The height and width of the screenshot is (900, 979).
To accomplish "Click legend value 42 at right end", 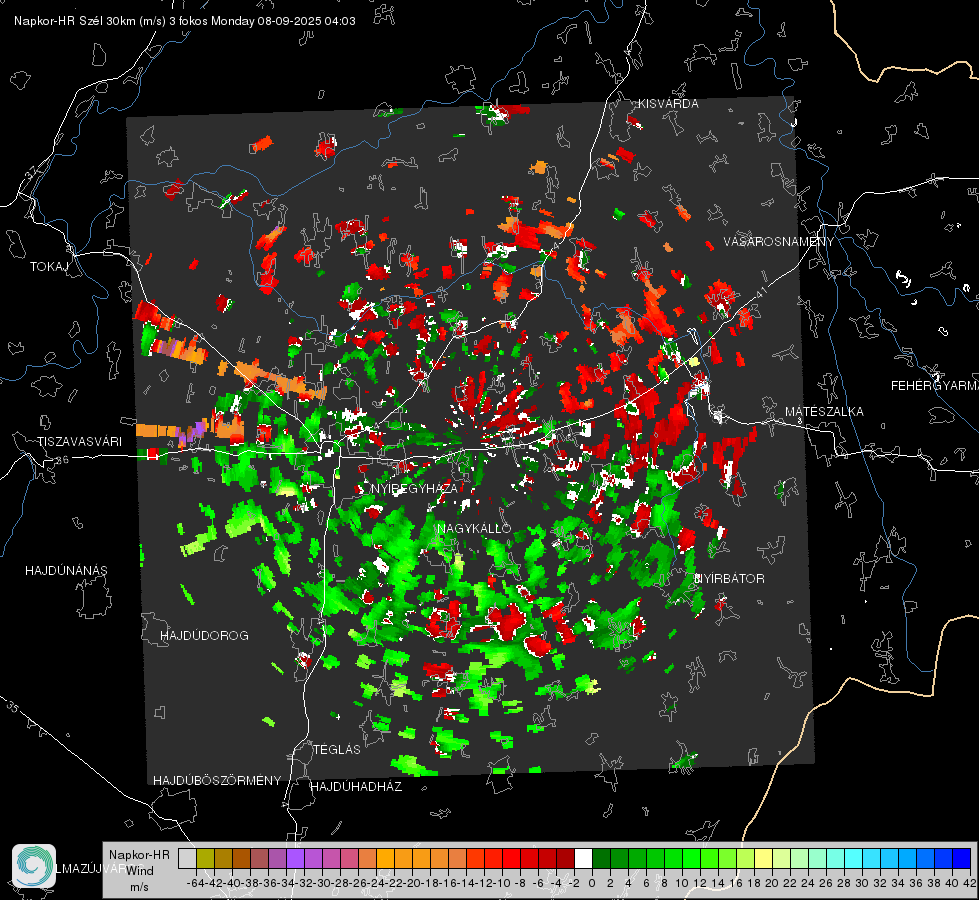I will click(x=970, y=883).
